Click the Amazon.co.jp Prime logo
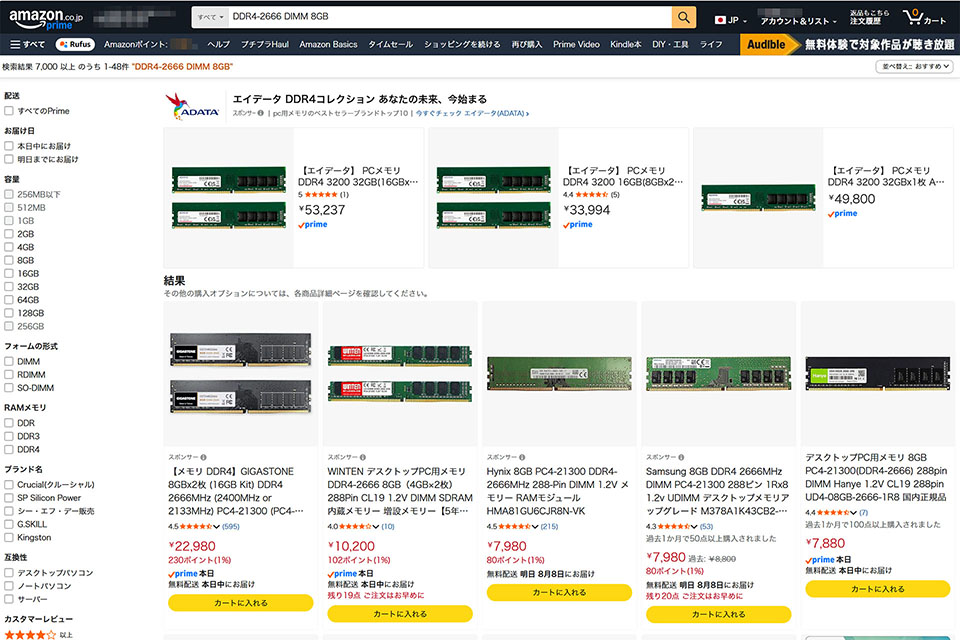Screen dimensions: 960x640 point(45,18)
